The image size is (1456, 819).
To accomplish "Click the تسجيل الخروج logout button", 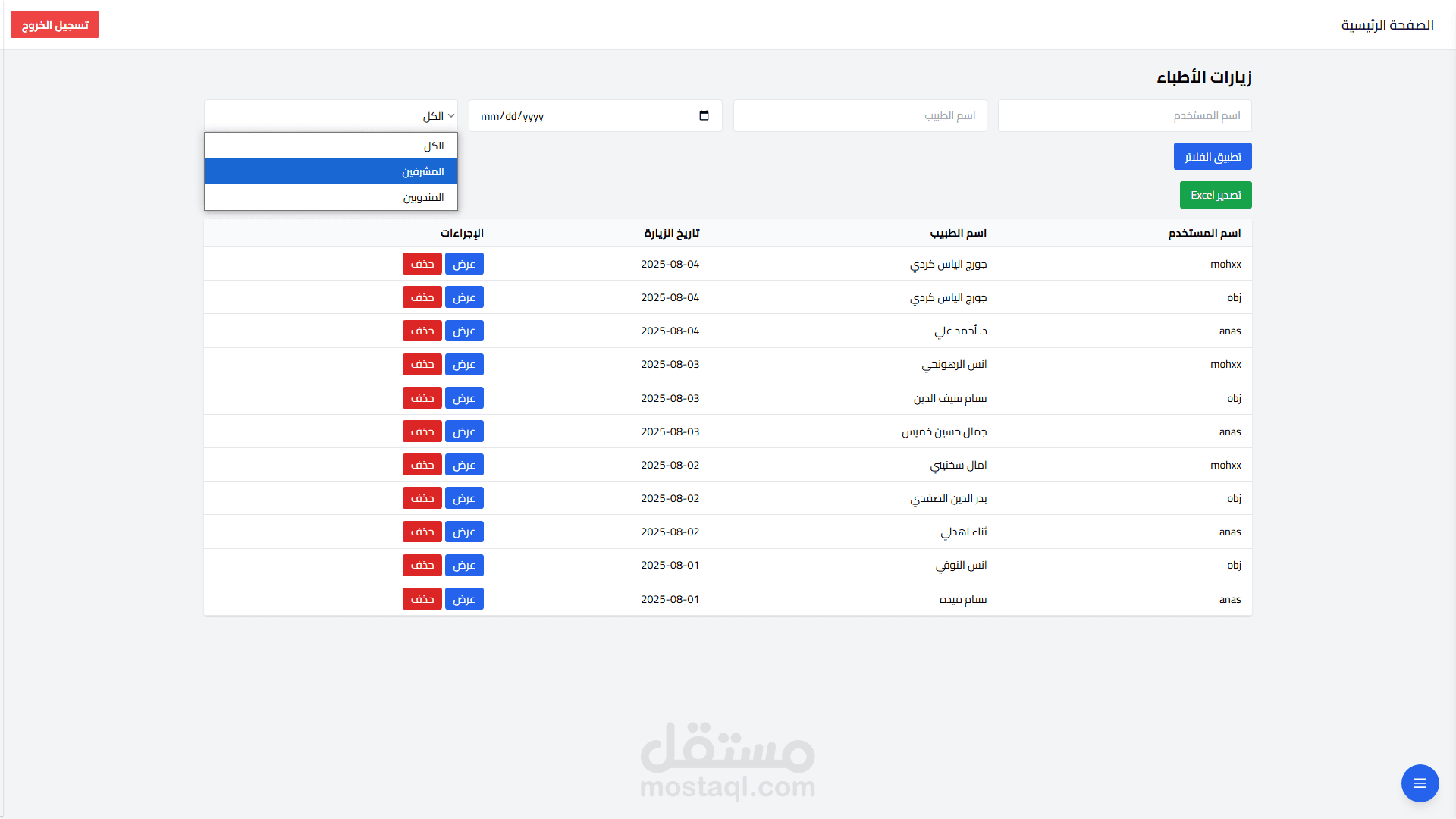I will 55,24.
